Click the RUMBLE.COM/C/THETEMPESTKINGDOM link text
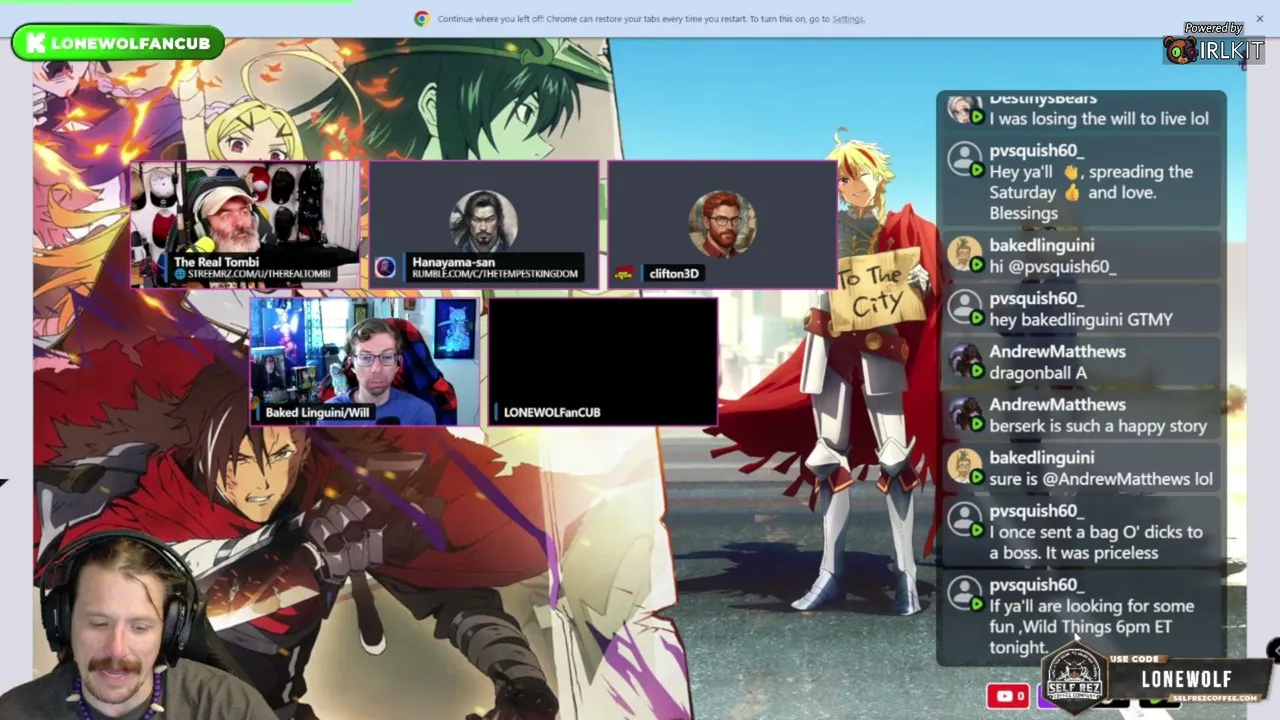Viewport: 1280px width, 720px height. tap(495, 274)
